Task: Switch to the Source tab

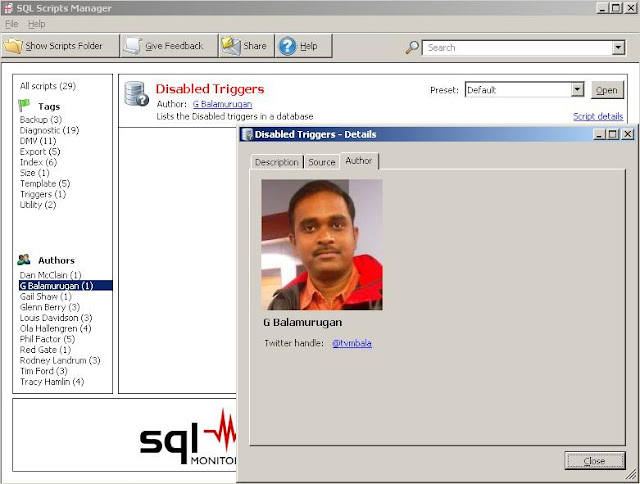Action: 322,162
